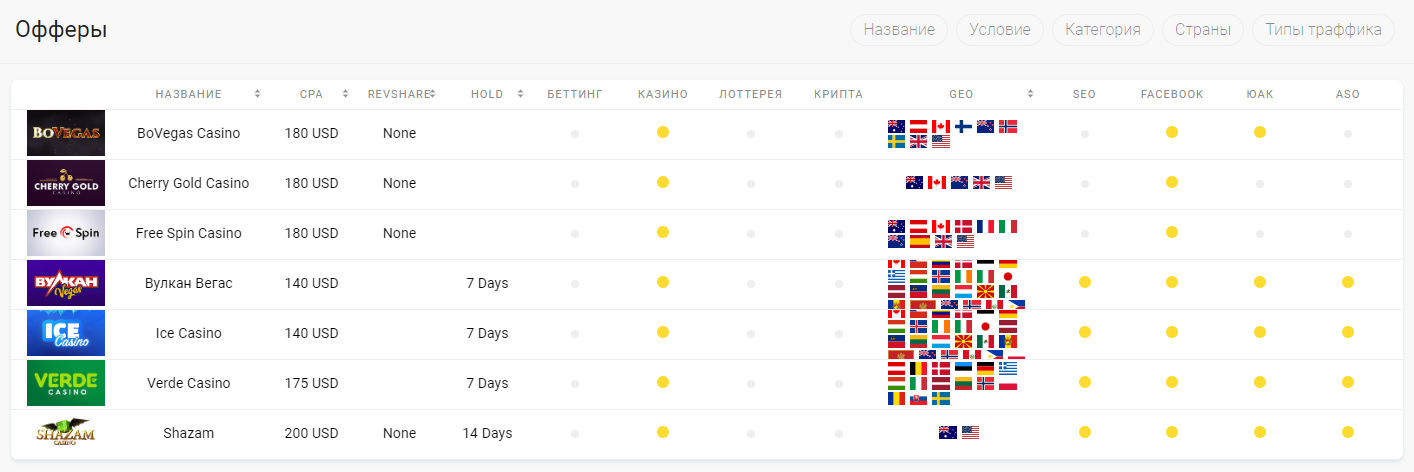Click the yellow ASO dot for Verde Casino

click(1348, 382)
